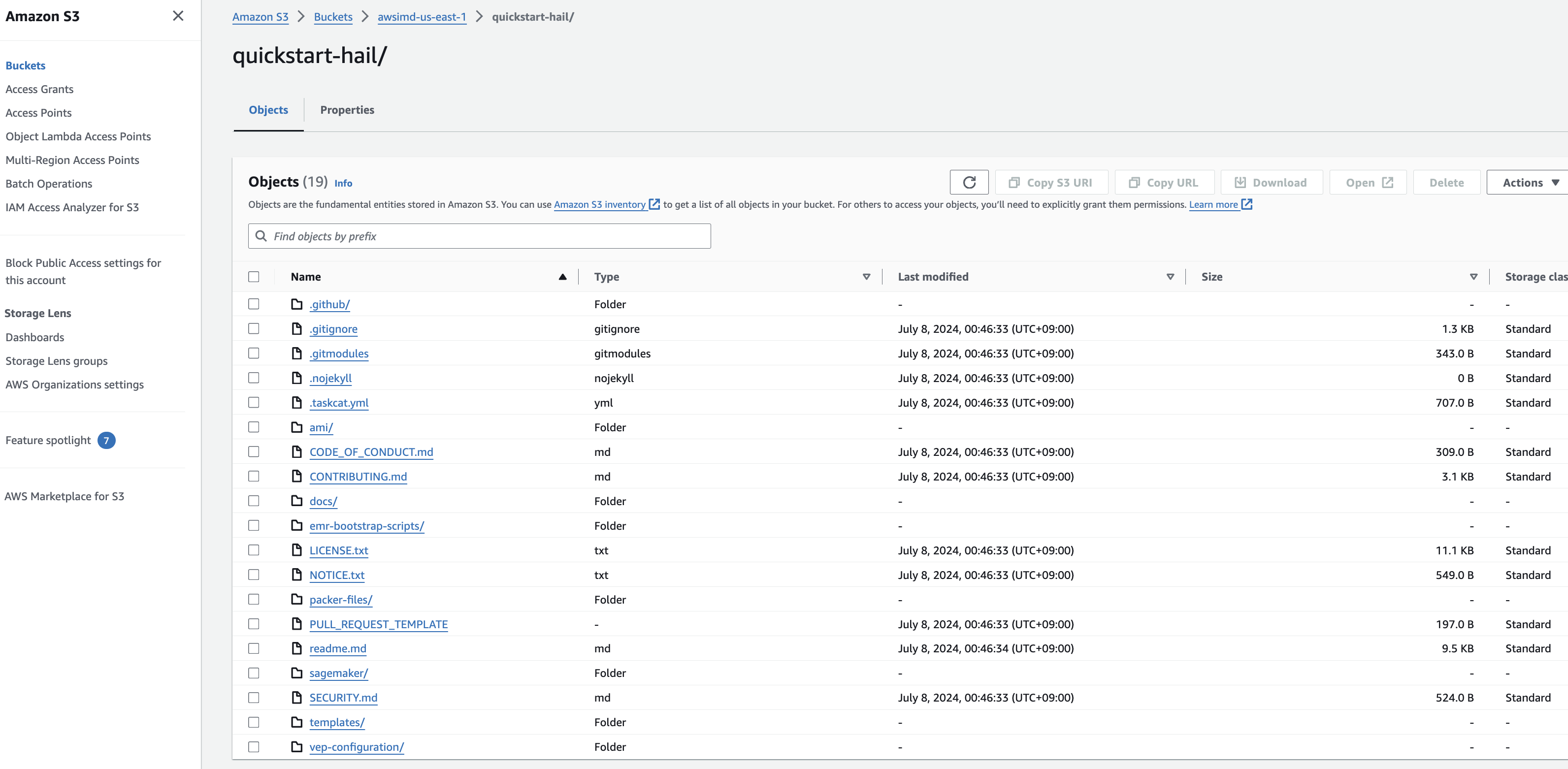Screen dimensions: 1568x769
Task: Click the Info link beside Objects (19)
Action: 343,183
